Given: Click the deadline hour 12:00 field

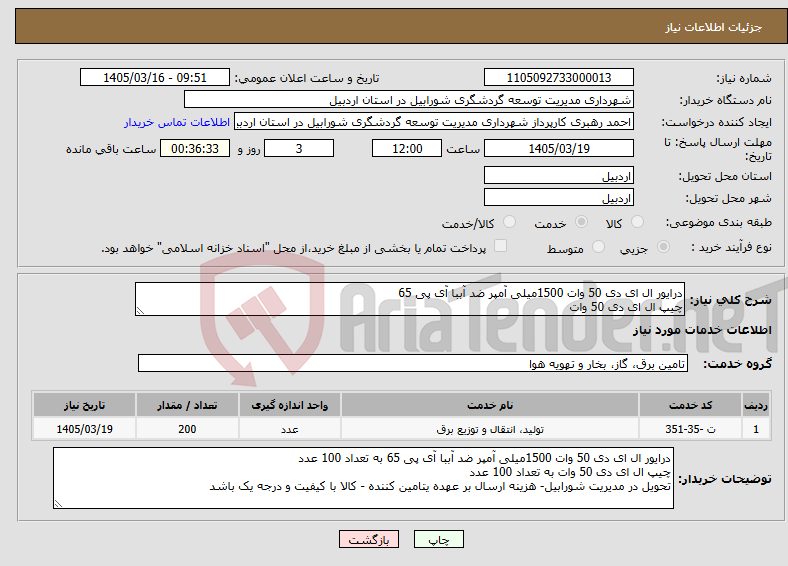Looking at the screenshot, I should [407, 148].
